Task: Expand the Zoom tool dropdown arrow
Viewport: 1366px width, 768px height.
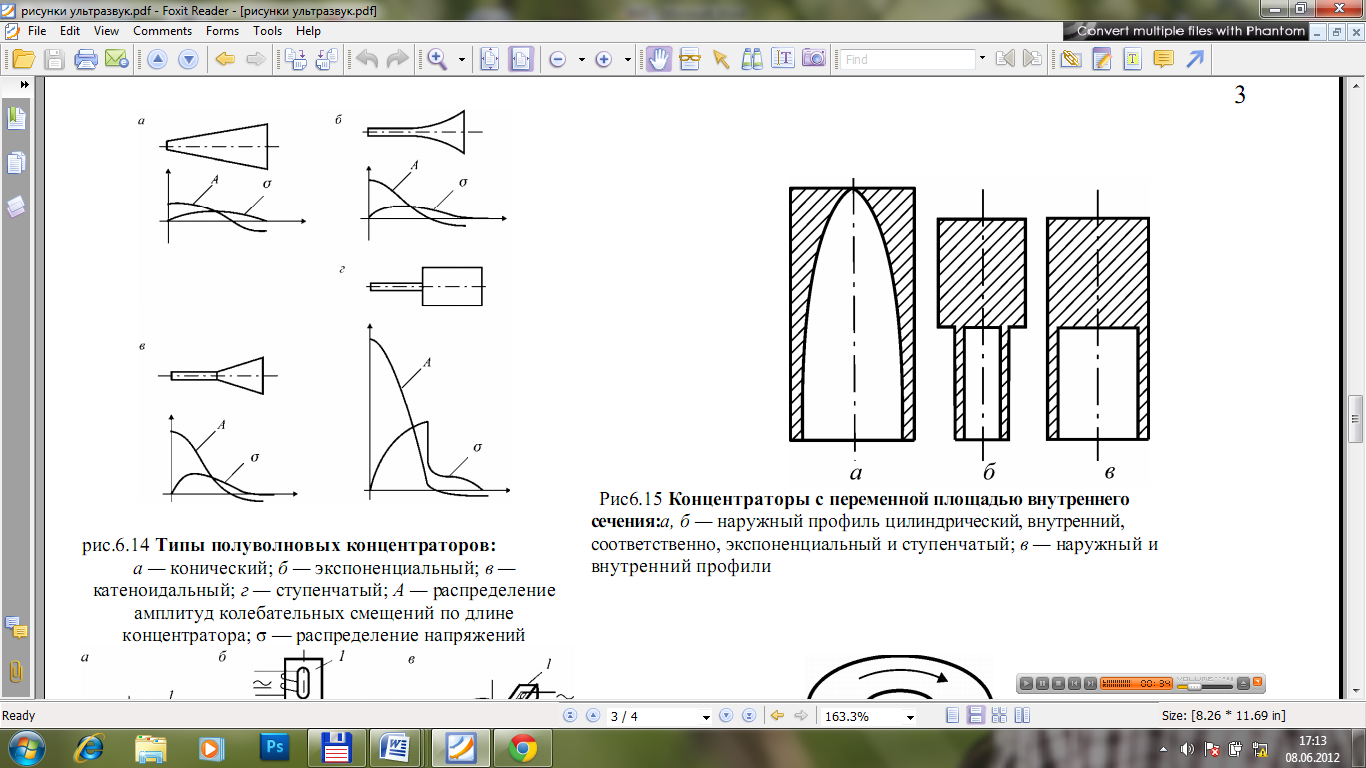Action: pos(462,59)
